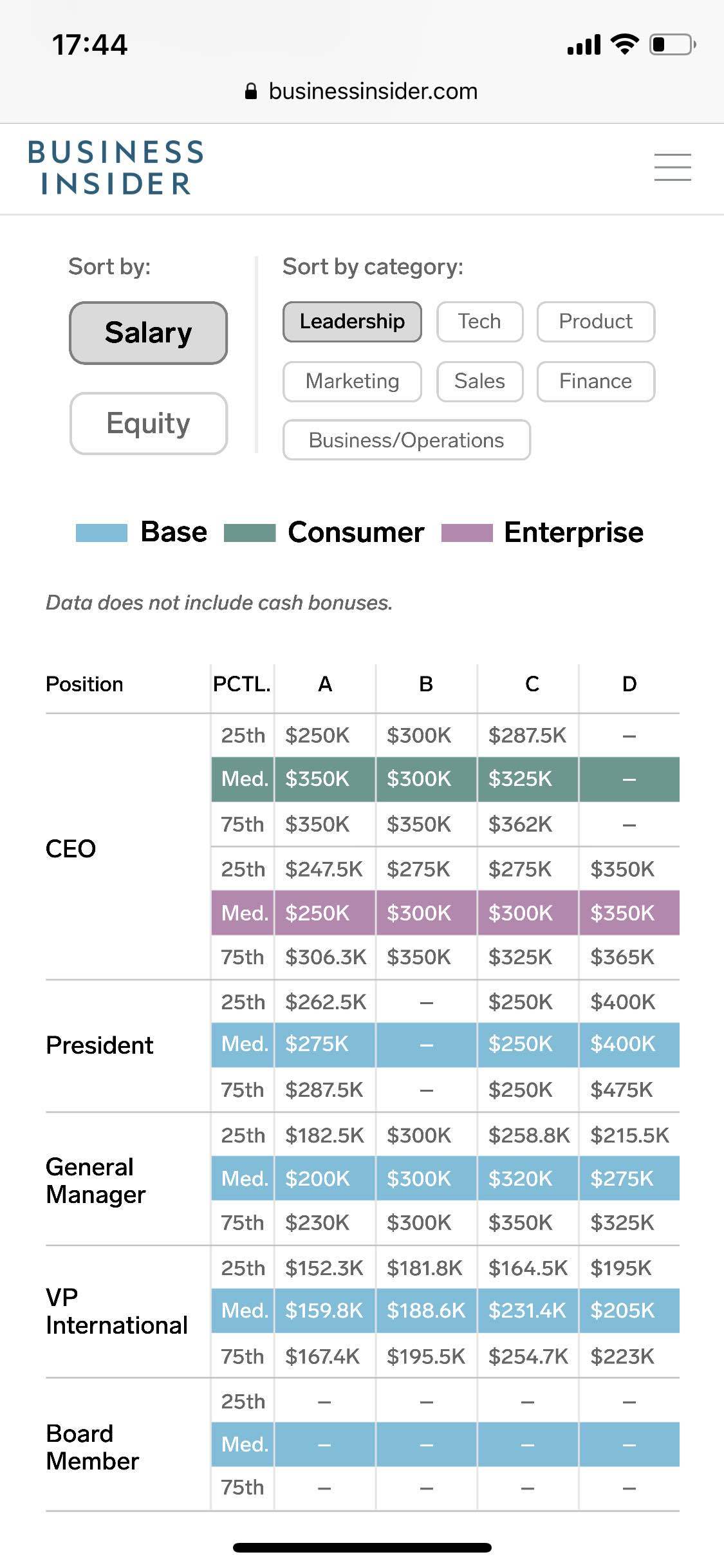This screenshot has width=724, height=1568.
Task: Tap the lock icon beside URL
Action: pyautogui.click(x=252, y=91)
